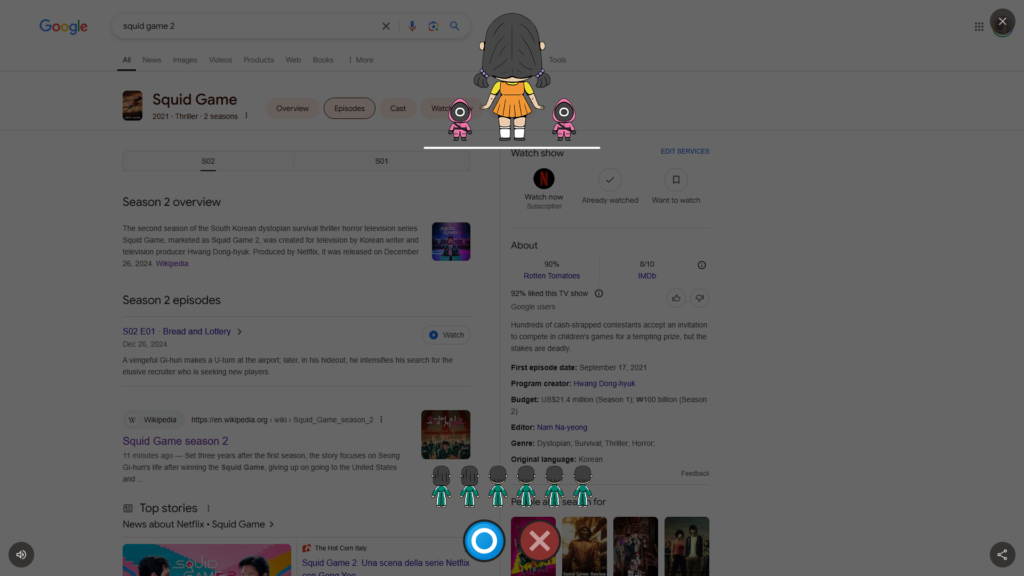1024x576 pixels.
Task: Click the blue circle game button
Action: point(484,541)
